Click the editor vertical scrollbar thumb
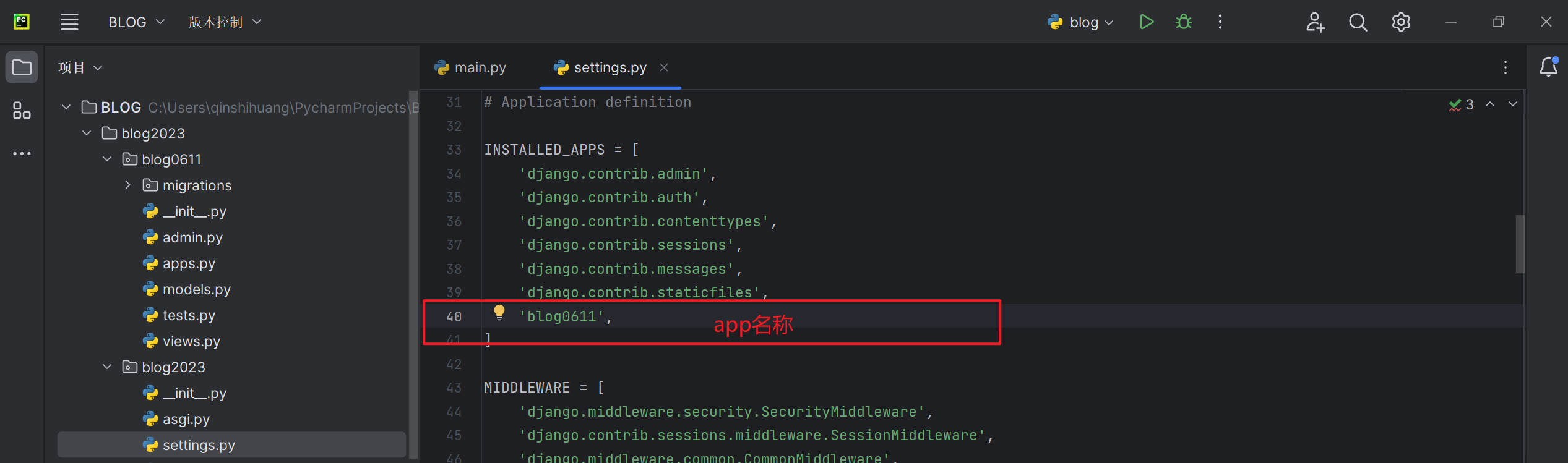This screenshot has height=463, width=1568. 1520,244
